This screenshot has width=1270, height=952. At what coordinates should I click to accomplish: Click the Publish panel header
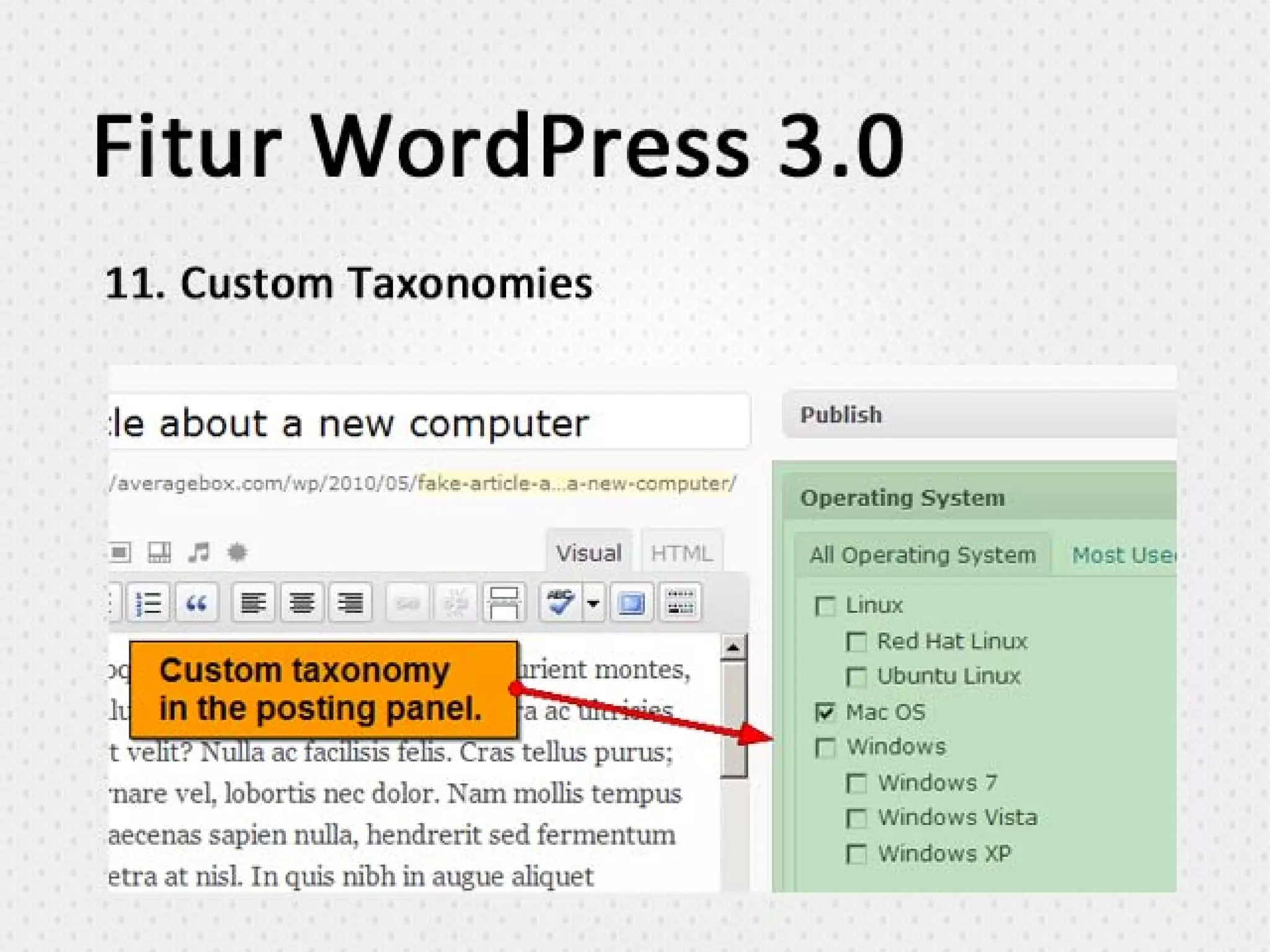point(979,415)
